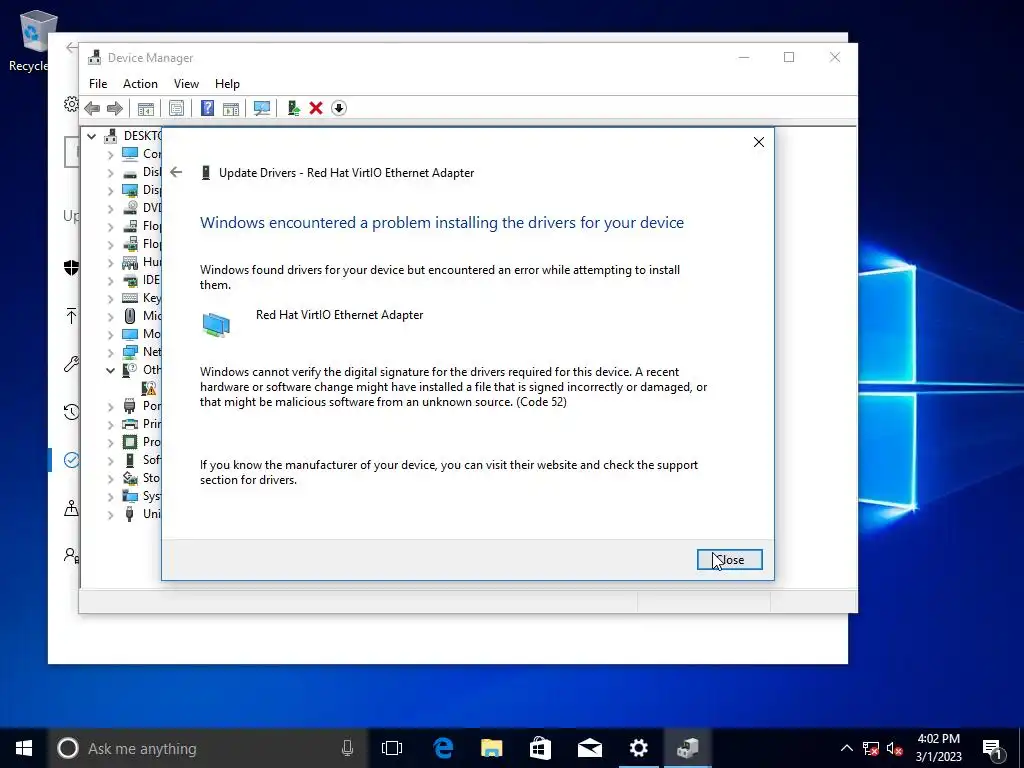Click the muted volume tray icon
Image resolution: width=1024 pixels, height=768 pixels.
tap(895, 748)
